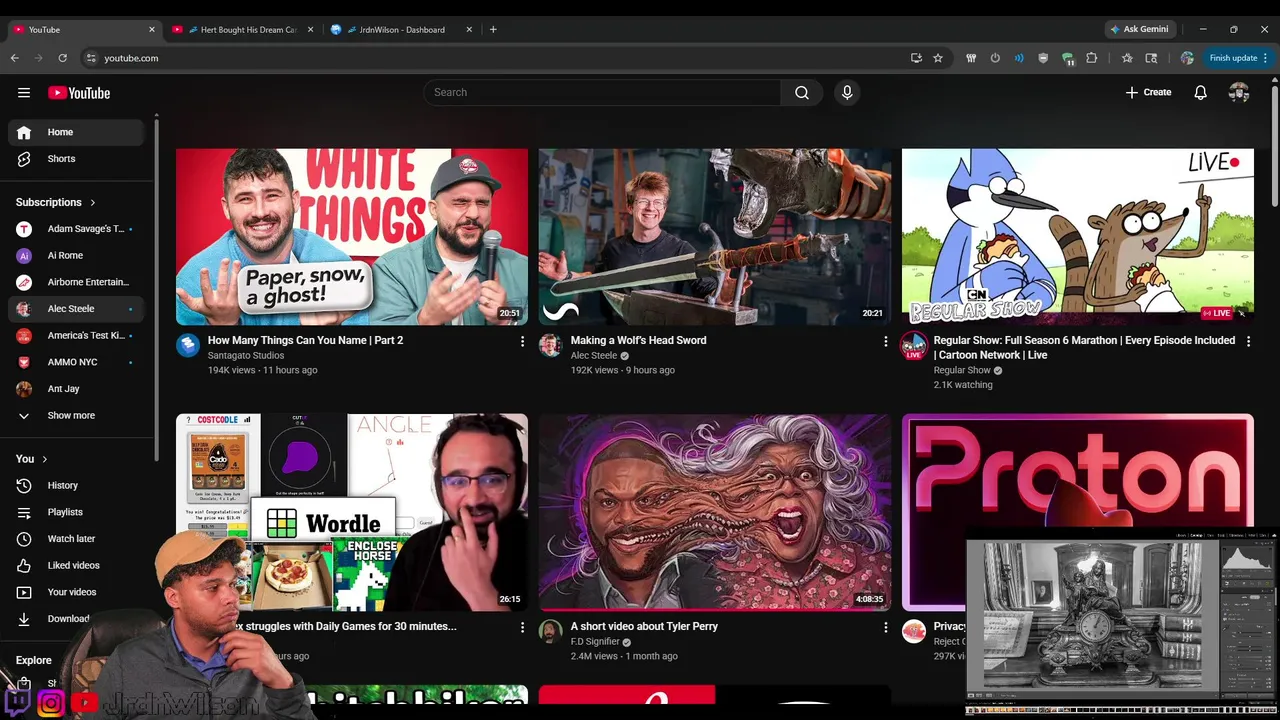Open the YouTube hamburger guide menu
The height and width of the screenshot is (720, 1280).
[24, 93]
